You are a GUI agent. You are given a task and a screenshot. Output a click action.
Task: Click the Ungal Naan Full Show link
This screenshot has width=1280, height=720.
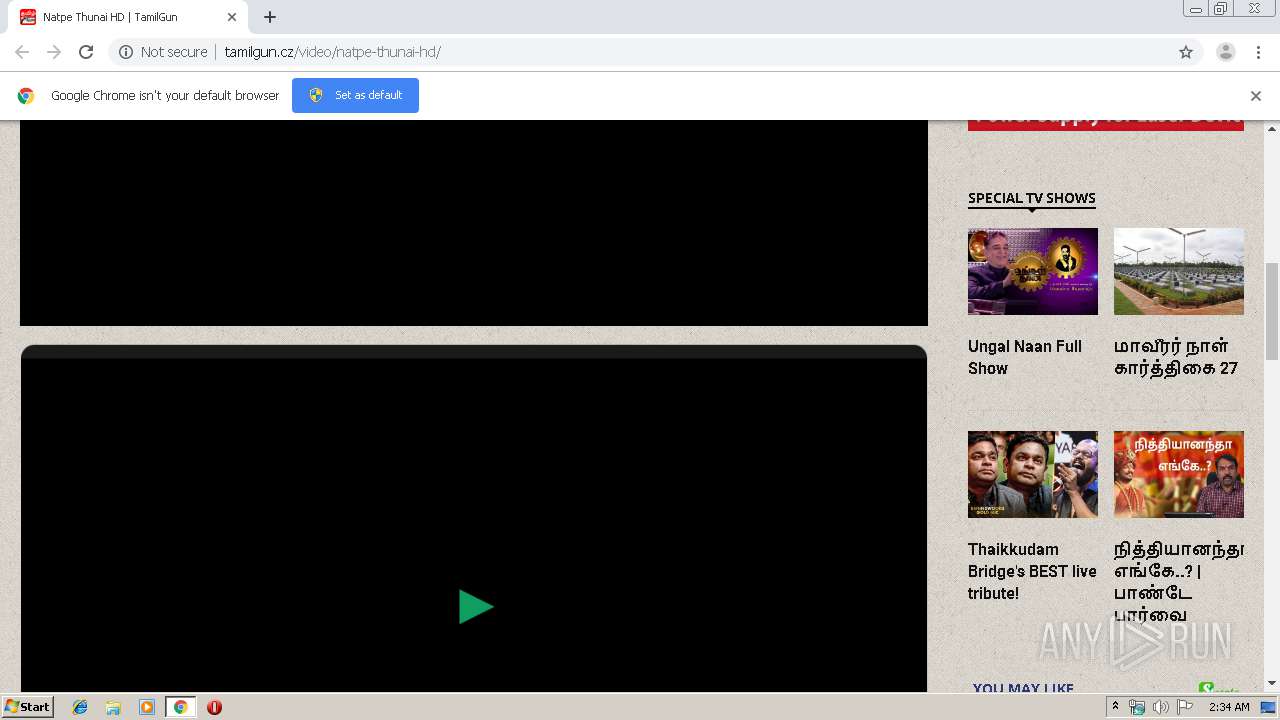pos(1025,357)
